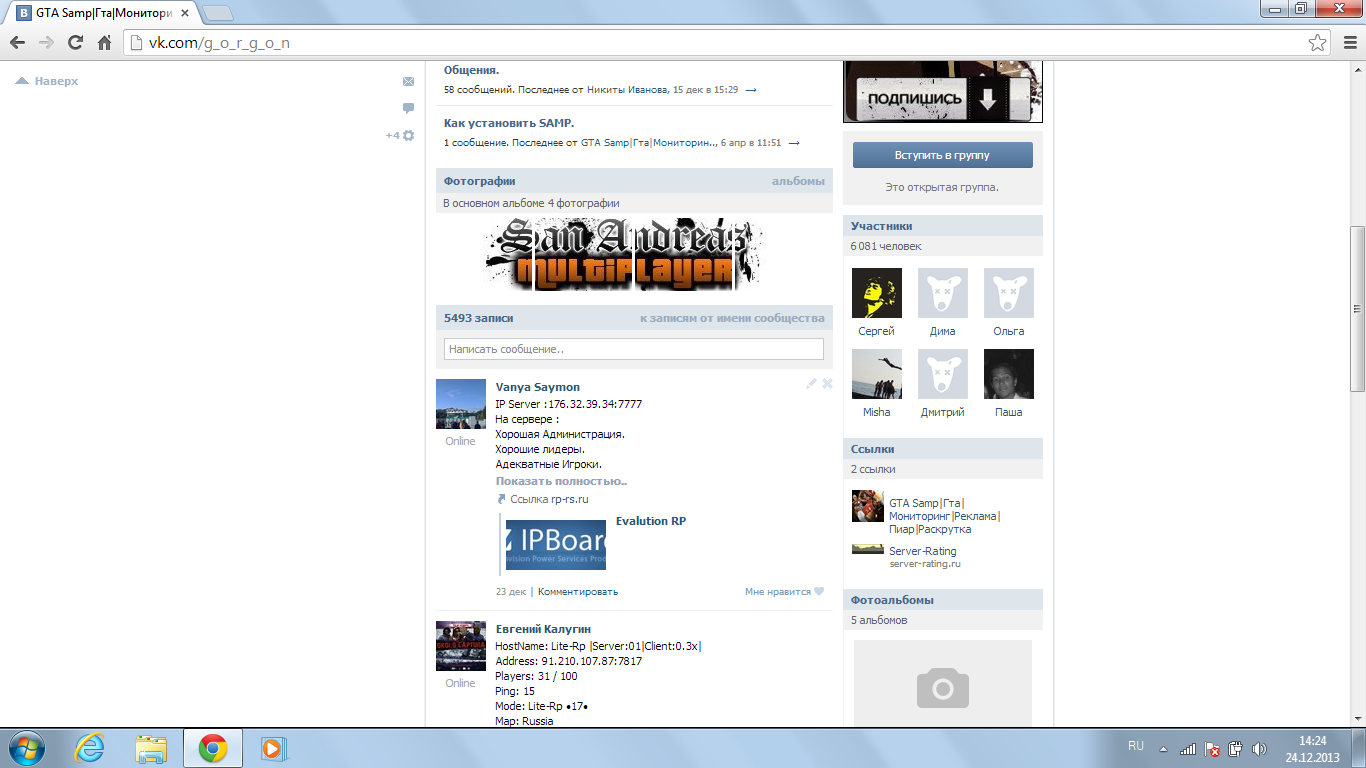Image resolution: width=1366 pixels, height=768 pixels.
Task: Open the empty photo album camera placeholder
Action: click(943, 684)
